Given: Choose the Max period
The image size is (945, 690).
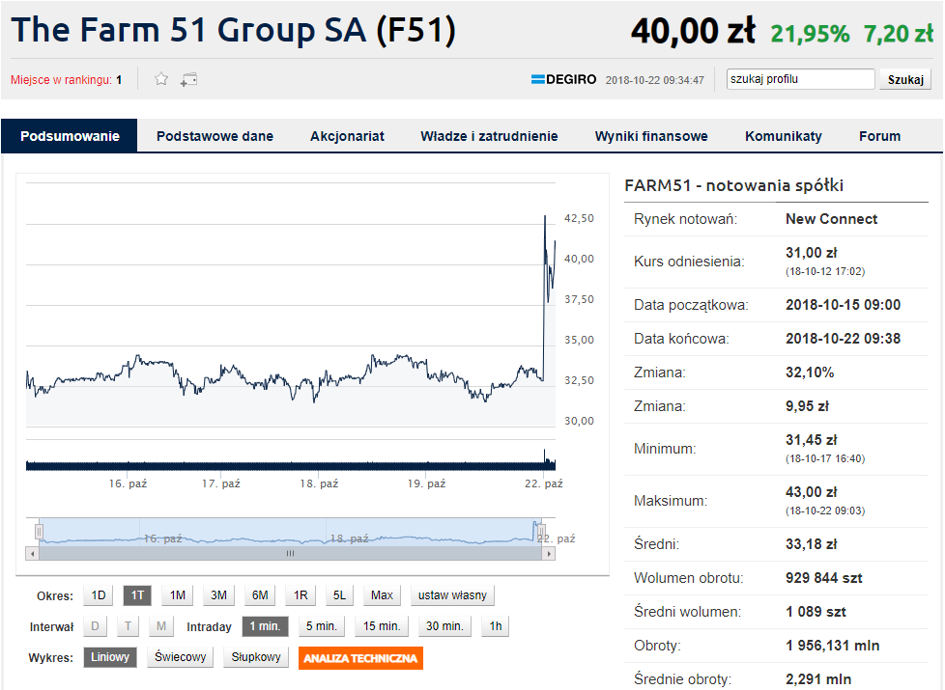Looking at the screenshot, I should (382, 595).
